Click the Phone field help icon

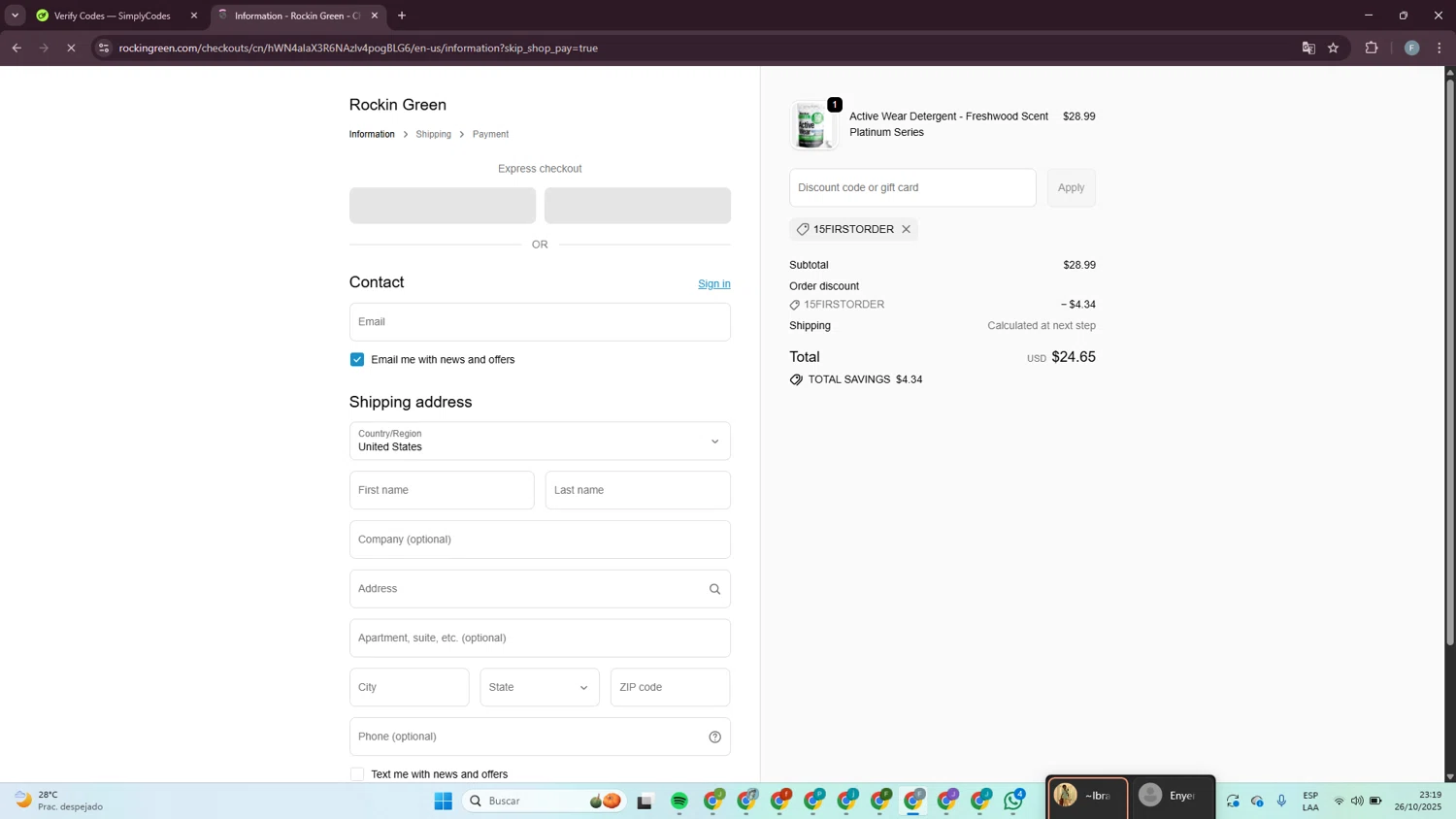point(714,737)
